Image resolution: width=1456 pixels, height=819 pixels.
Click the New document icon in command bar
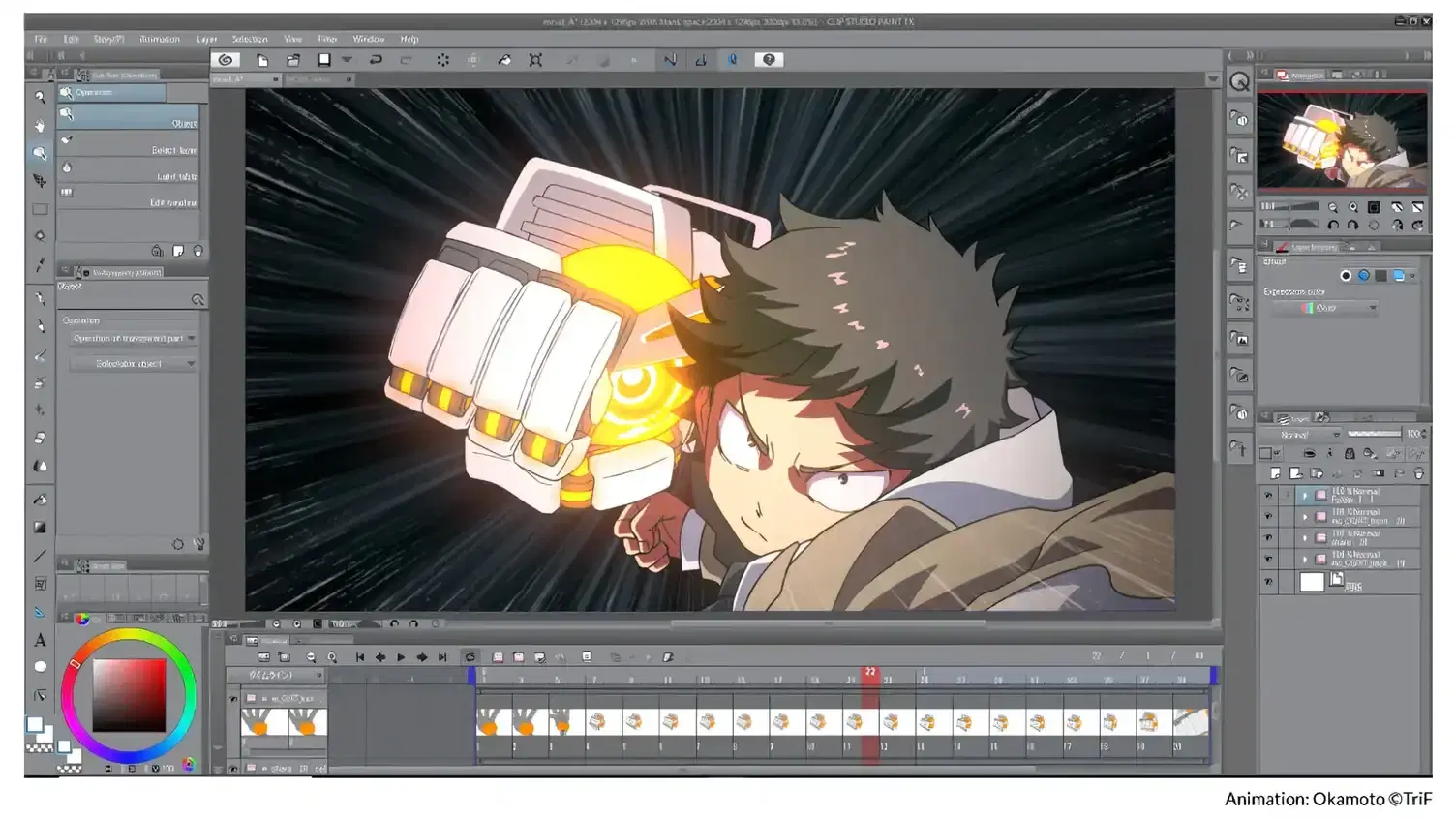coord(262,60)
